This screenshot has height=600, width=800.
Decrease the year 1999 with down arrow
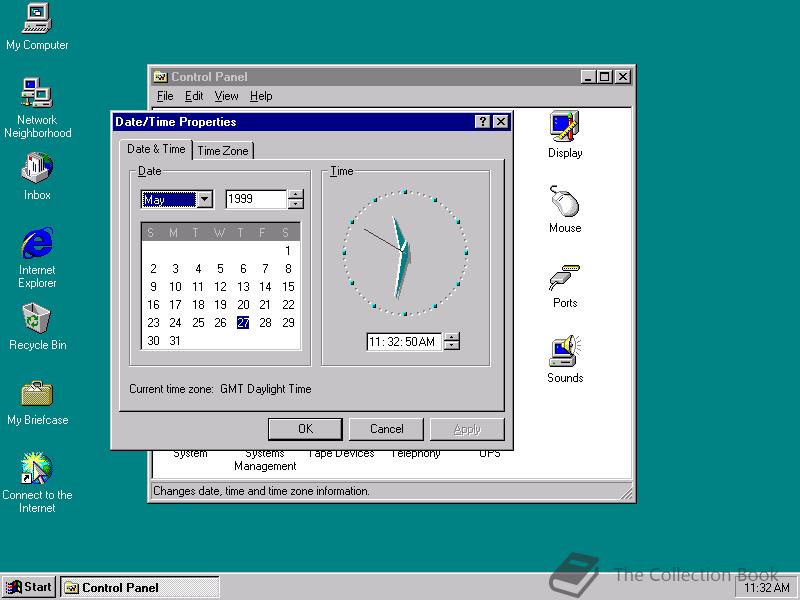[296, 204]
